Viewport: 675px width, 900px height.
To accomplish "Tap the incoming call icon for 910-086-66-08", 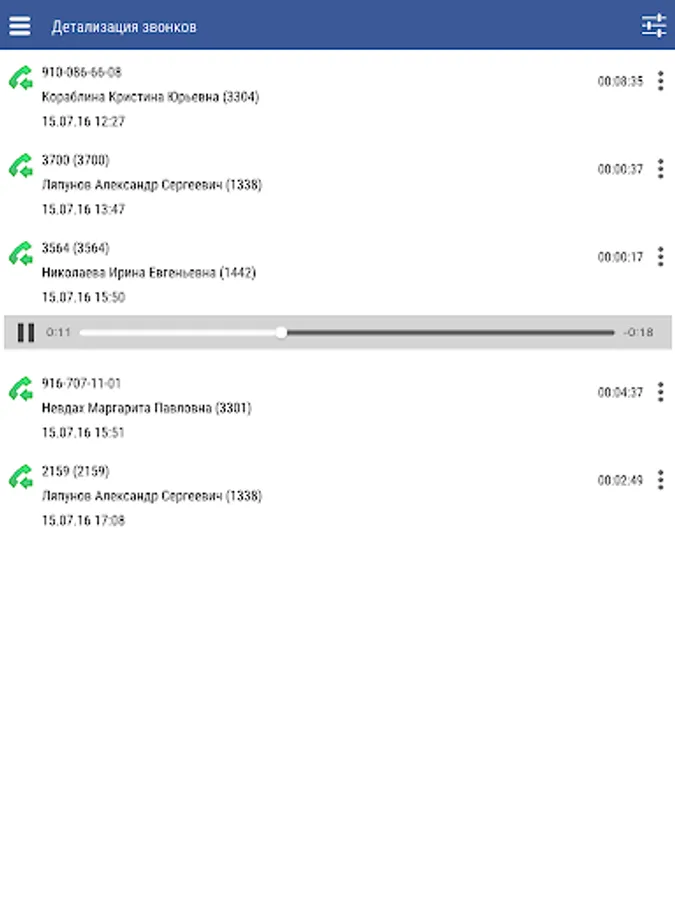I will (21, 79).
